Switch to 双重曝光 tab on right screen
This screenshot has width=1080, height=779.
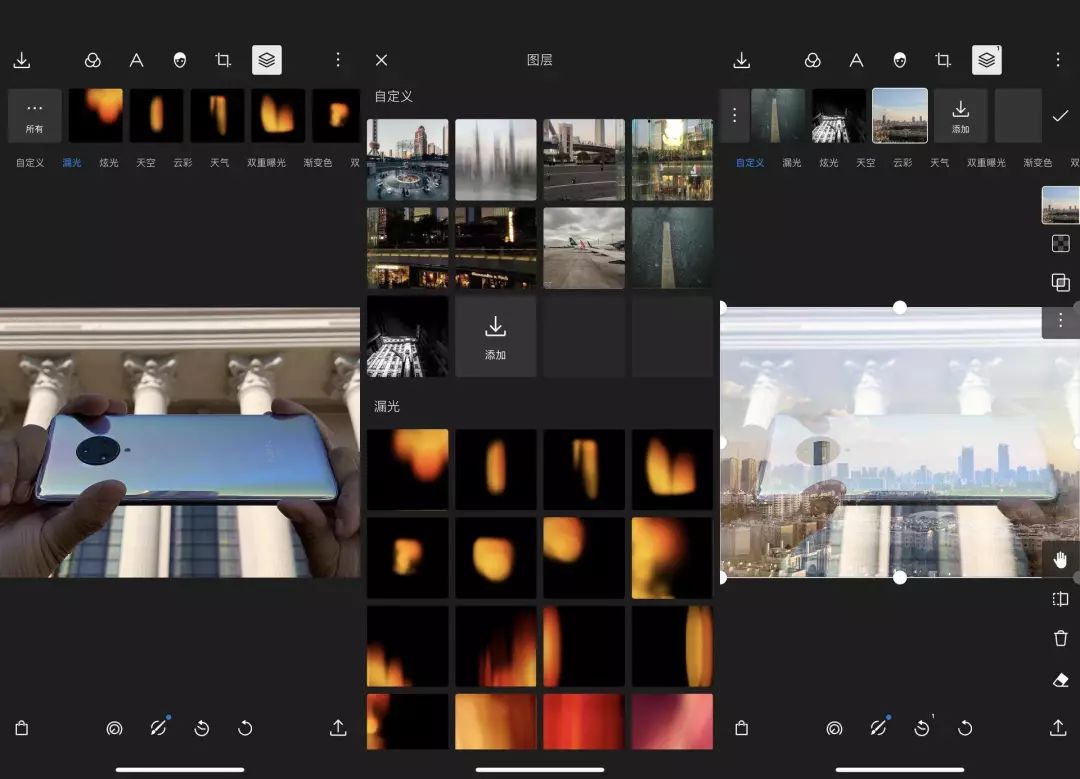point(986,162)
